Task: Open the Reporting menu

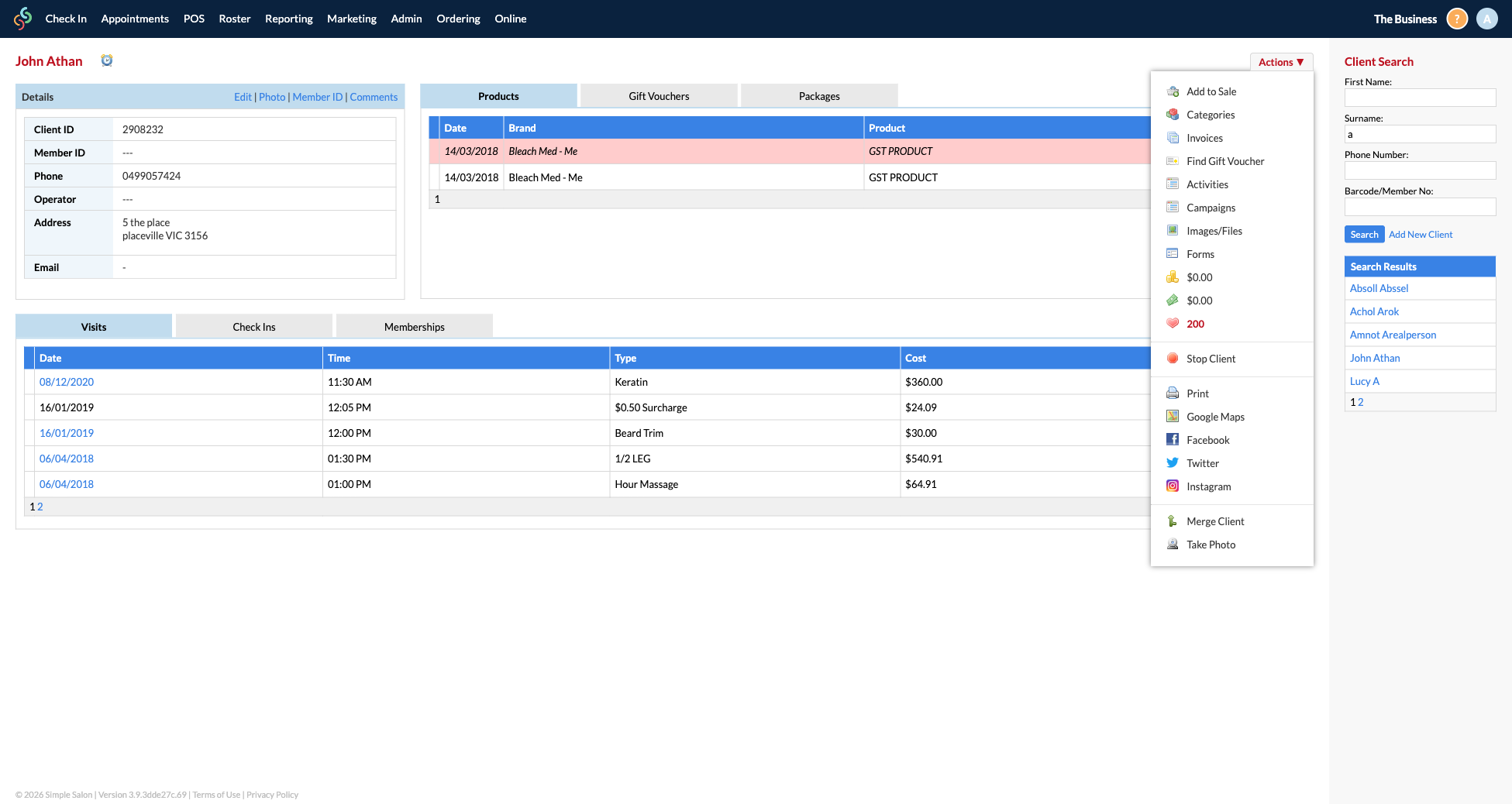Action: [x=288, y=19]
